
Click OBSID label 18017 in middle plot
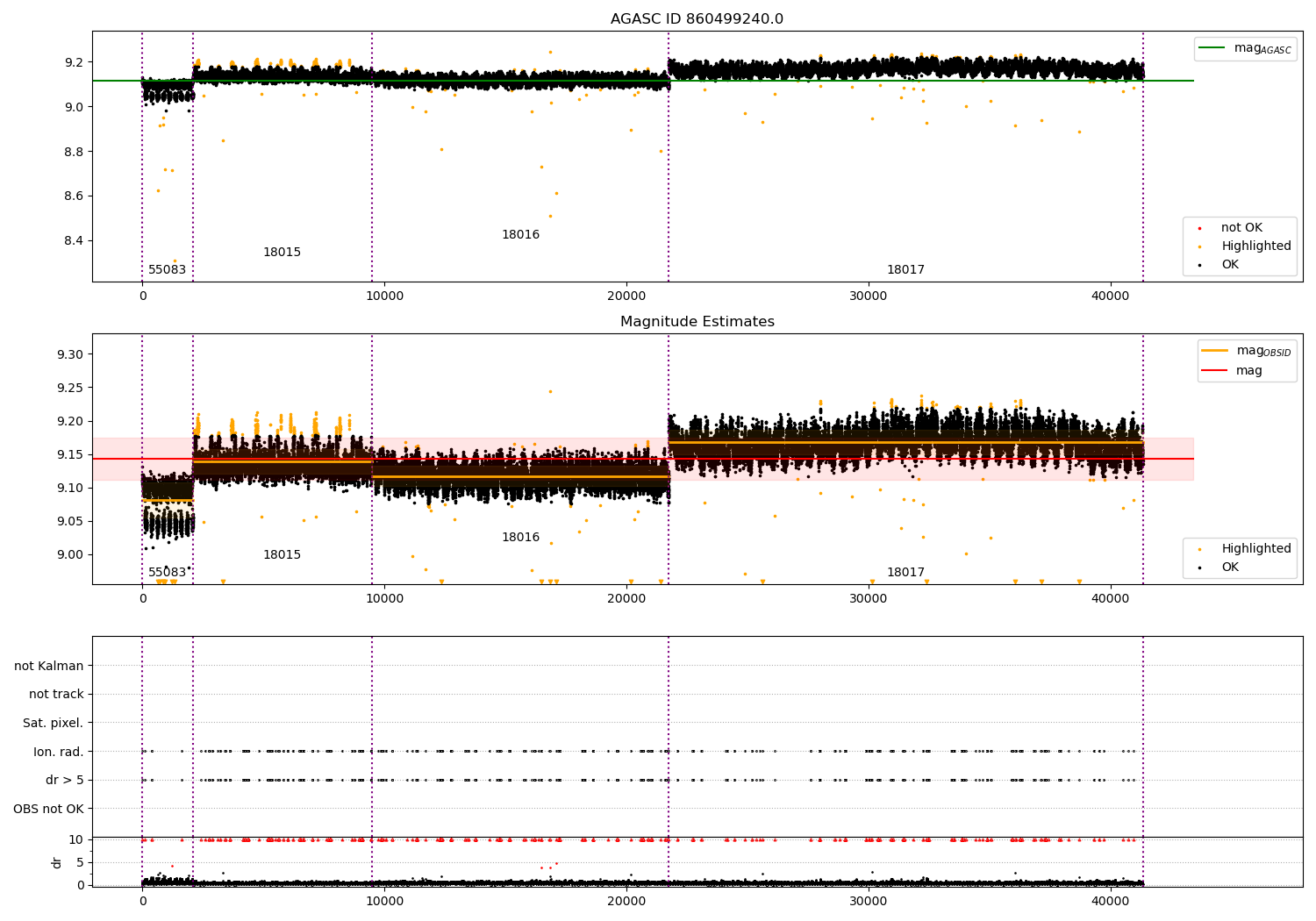tap(905, 573)
